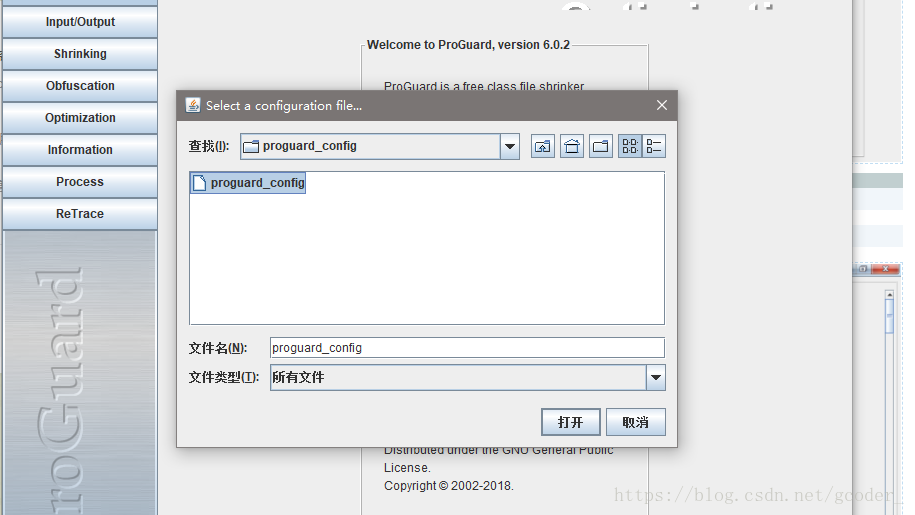Open the look-in folder dropdown
This screenshot has width=915, height=515.
coord(509,146)
